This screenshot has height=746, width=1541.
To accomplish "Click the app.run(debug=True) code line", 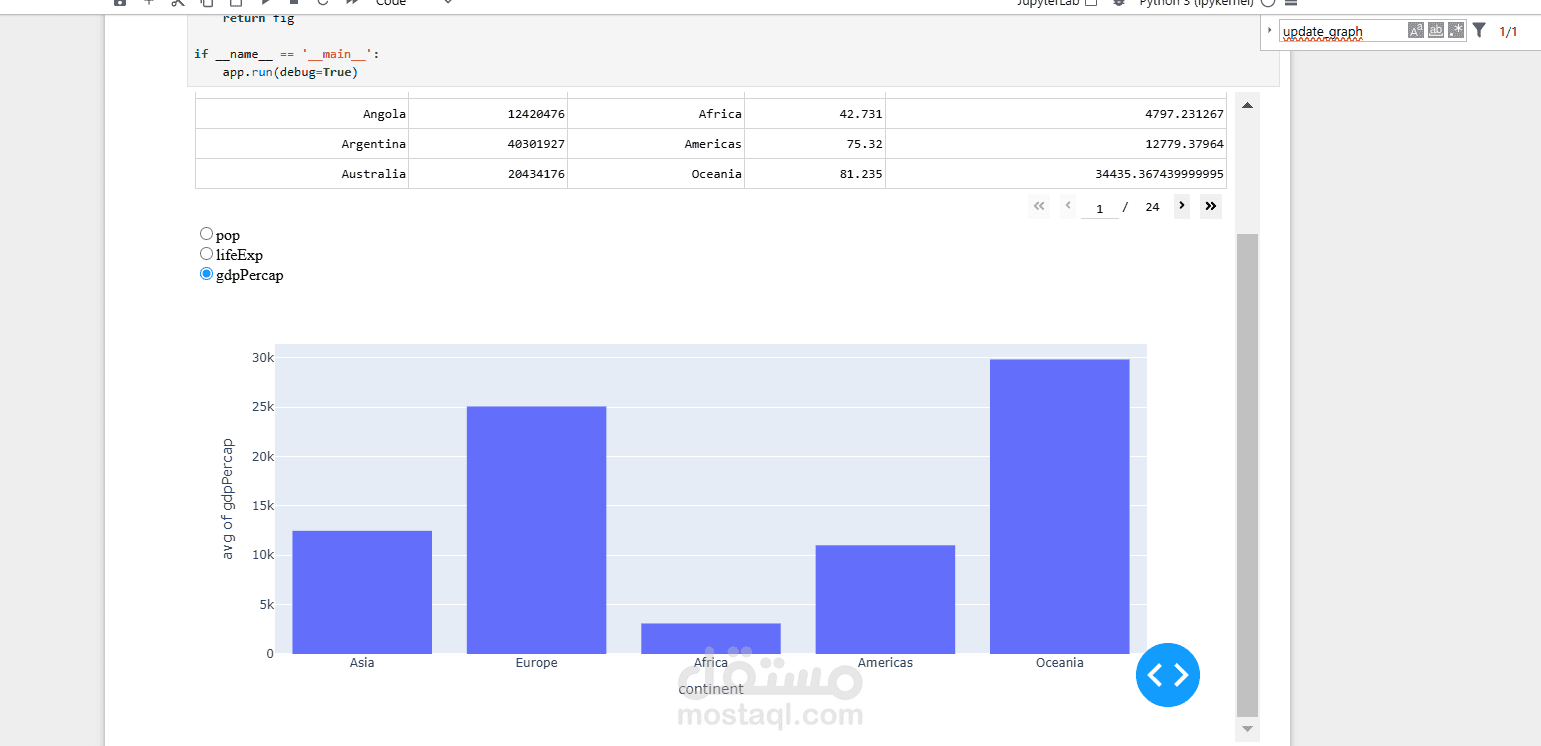I will coord(290,72).
